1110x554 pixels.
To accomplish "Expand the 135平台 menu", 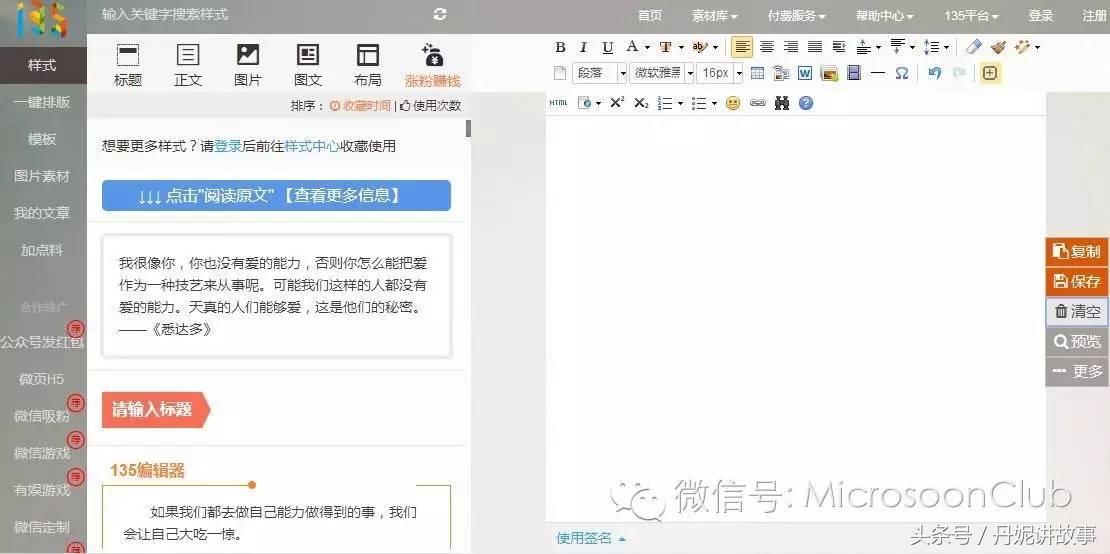I will (x=971, y=16).
